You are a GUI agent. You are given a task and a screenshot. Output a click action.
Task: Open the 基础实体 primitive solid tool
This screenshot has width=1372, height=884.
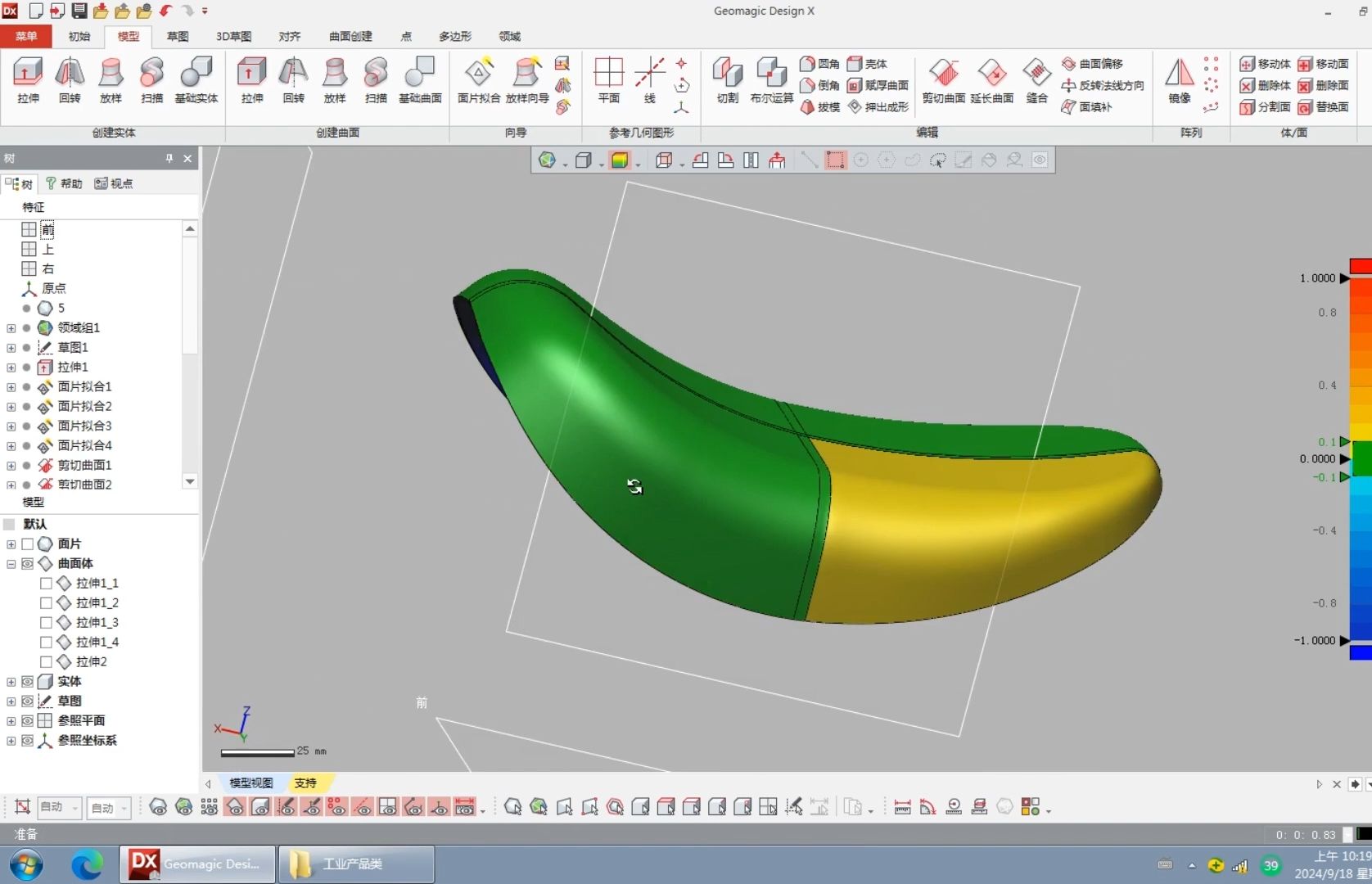(x=196, y=80)
